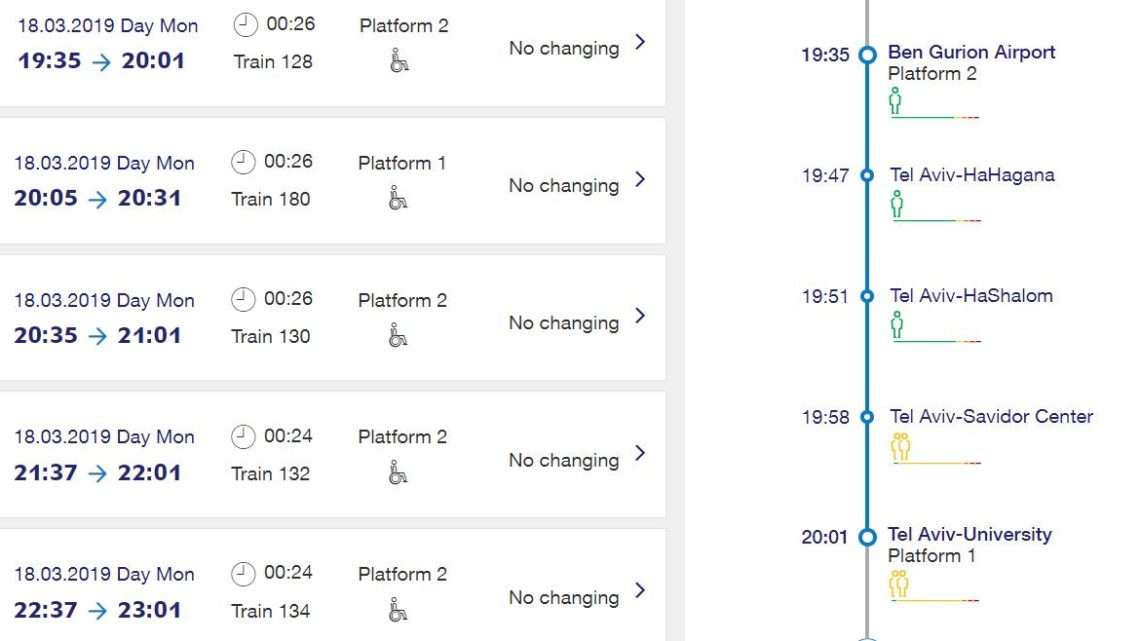
Task: Click wheelchair accessibility icon for Train 128
Action: tap(399, 60)
